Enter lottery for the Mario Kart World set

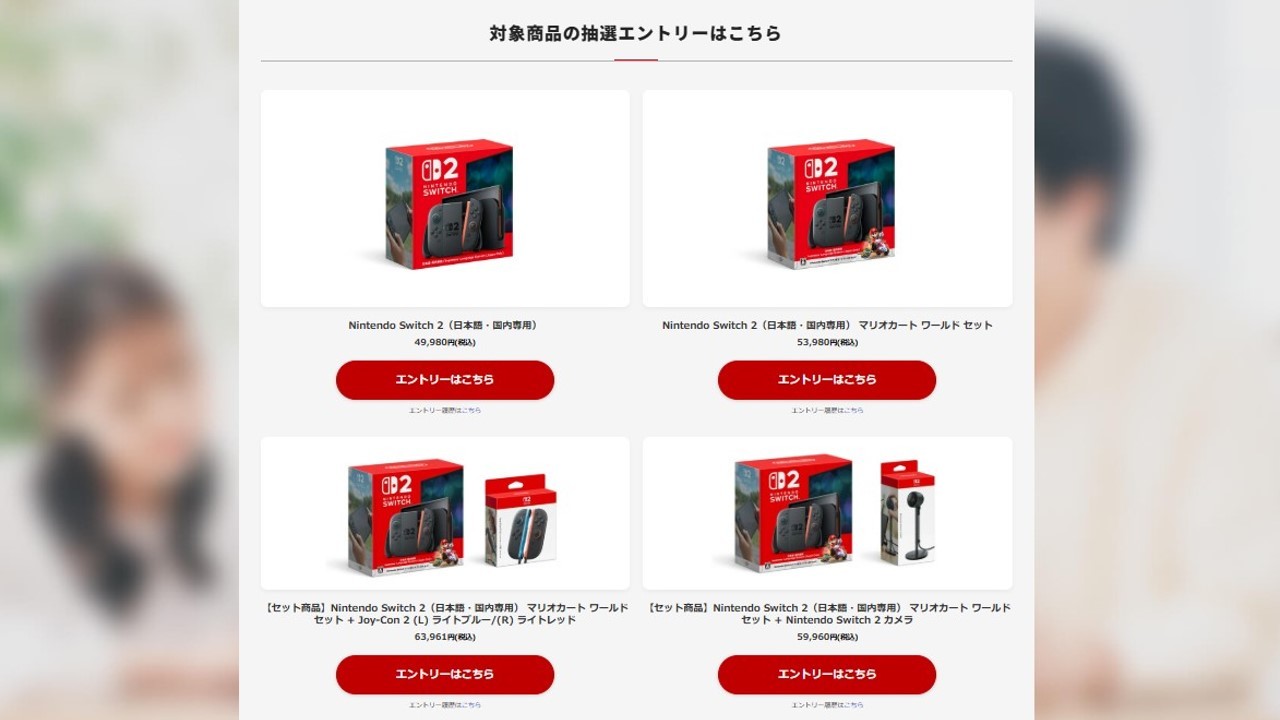(x=827, y=380)
